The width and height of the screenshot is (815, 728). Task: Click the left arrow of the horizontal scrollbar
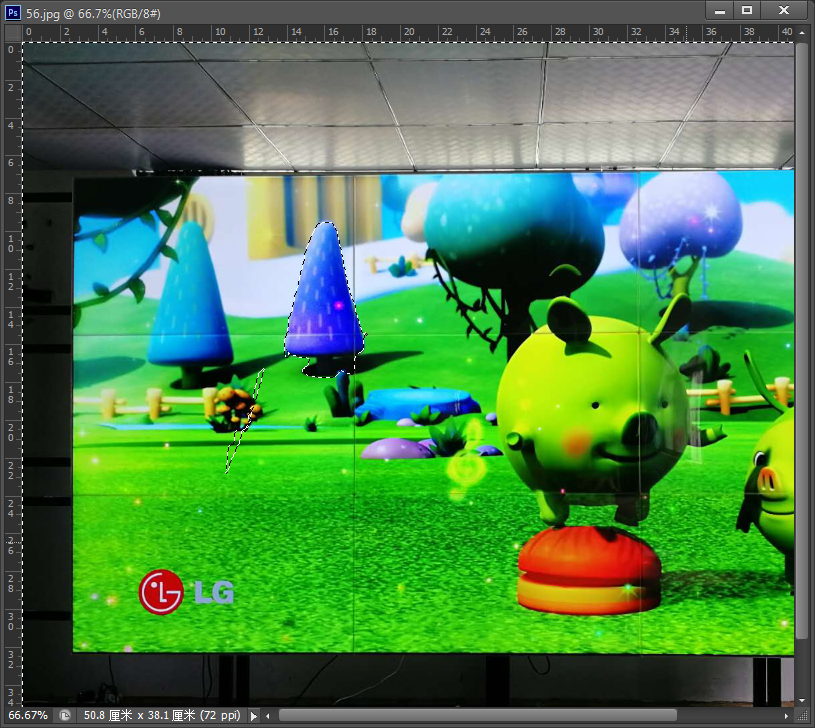click(x=268, y=716)
